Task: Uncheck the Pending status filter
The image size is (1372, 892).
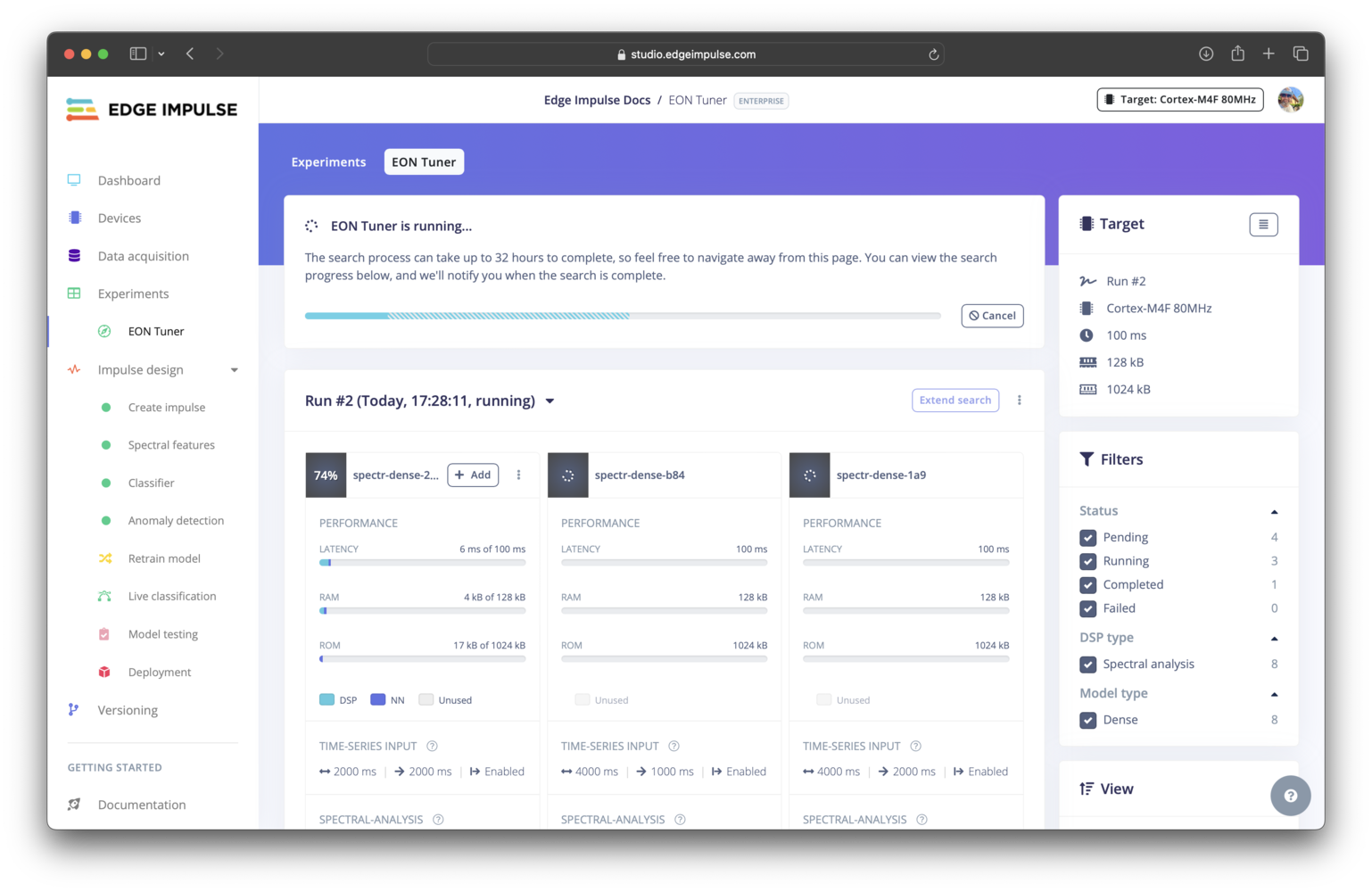Action: (x=1087, y=538)
